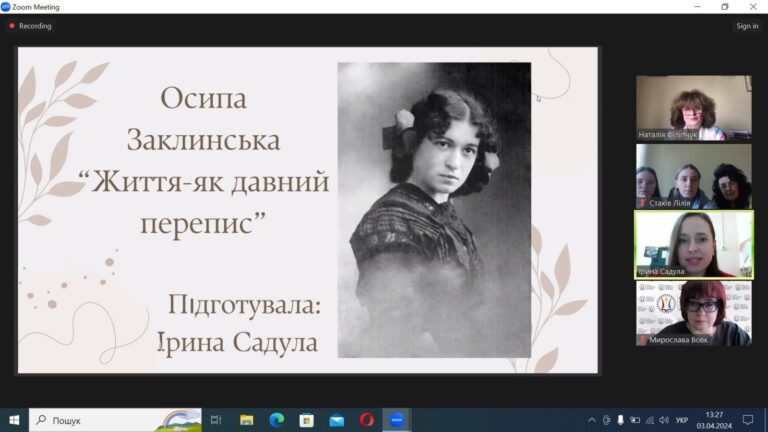
Task: Open Opera browser from the taskbar
Action: click(x=366, y=420)
